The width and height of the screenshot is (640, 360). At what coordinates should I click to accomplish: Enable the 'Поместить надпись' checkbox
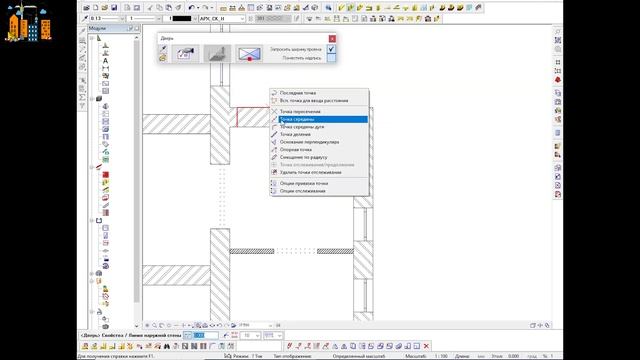[x=331, y=58]
